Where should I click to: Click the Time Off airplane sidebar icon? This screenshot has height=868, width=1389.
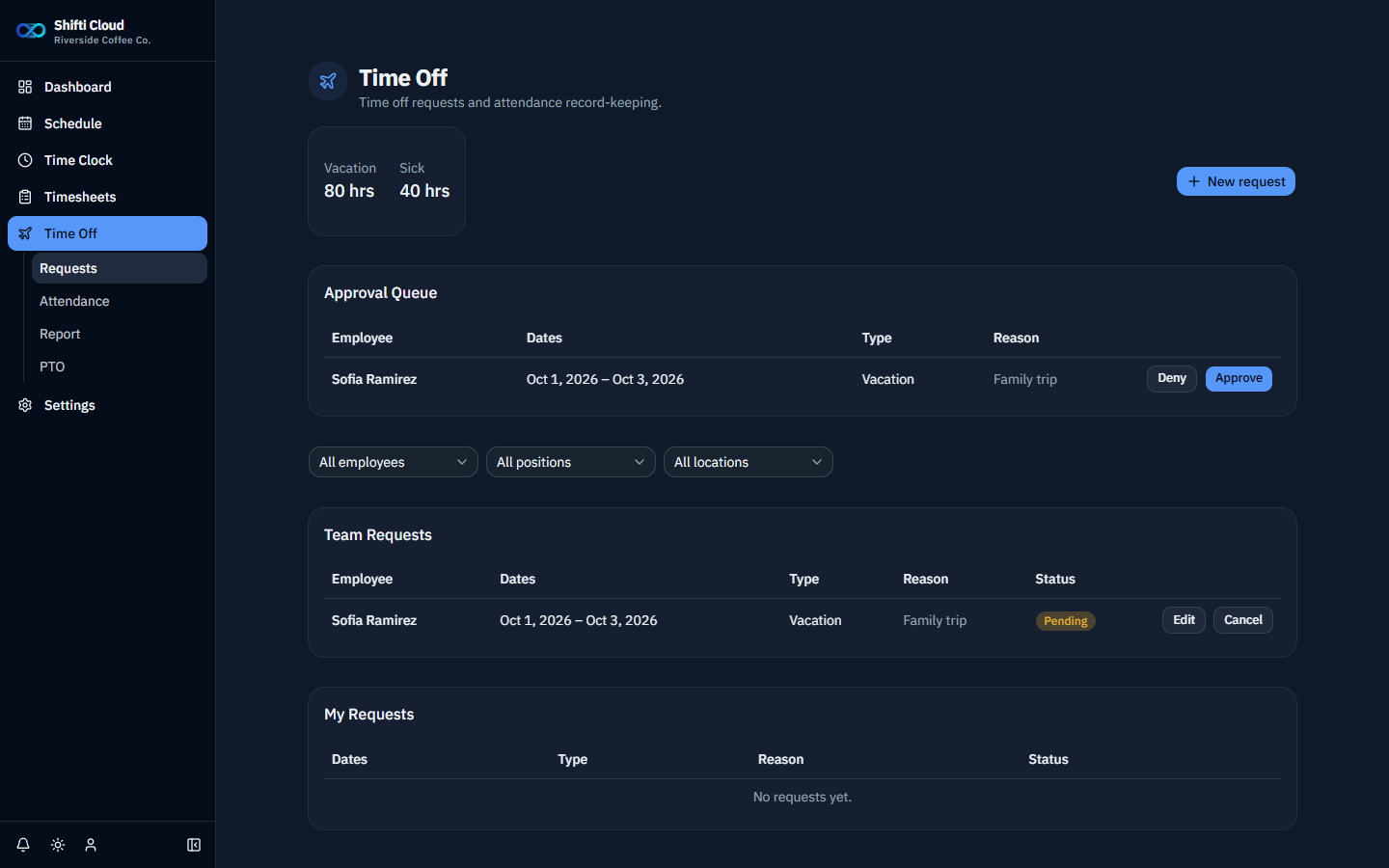coord(25,233)
